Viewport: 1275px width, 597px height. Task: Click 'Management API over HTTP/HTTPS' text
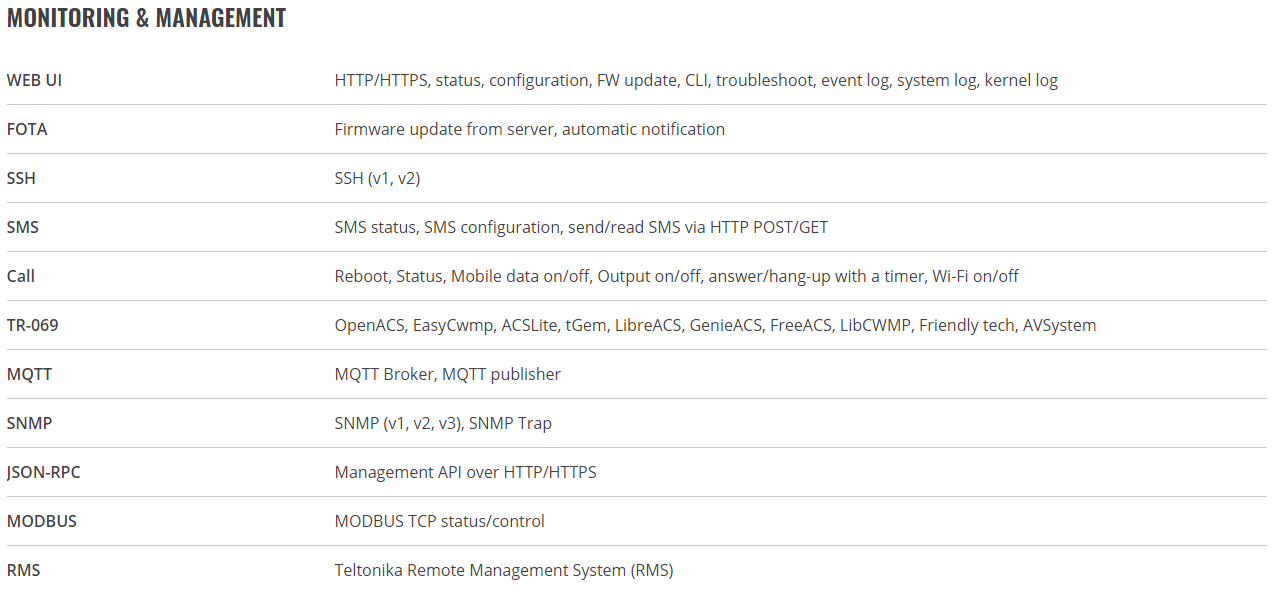coord(465,472)
